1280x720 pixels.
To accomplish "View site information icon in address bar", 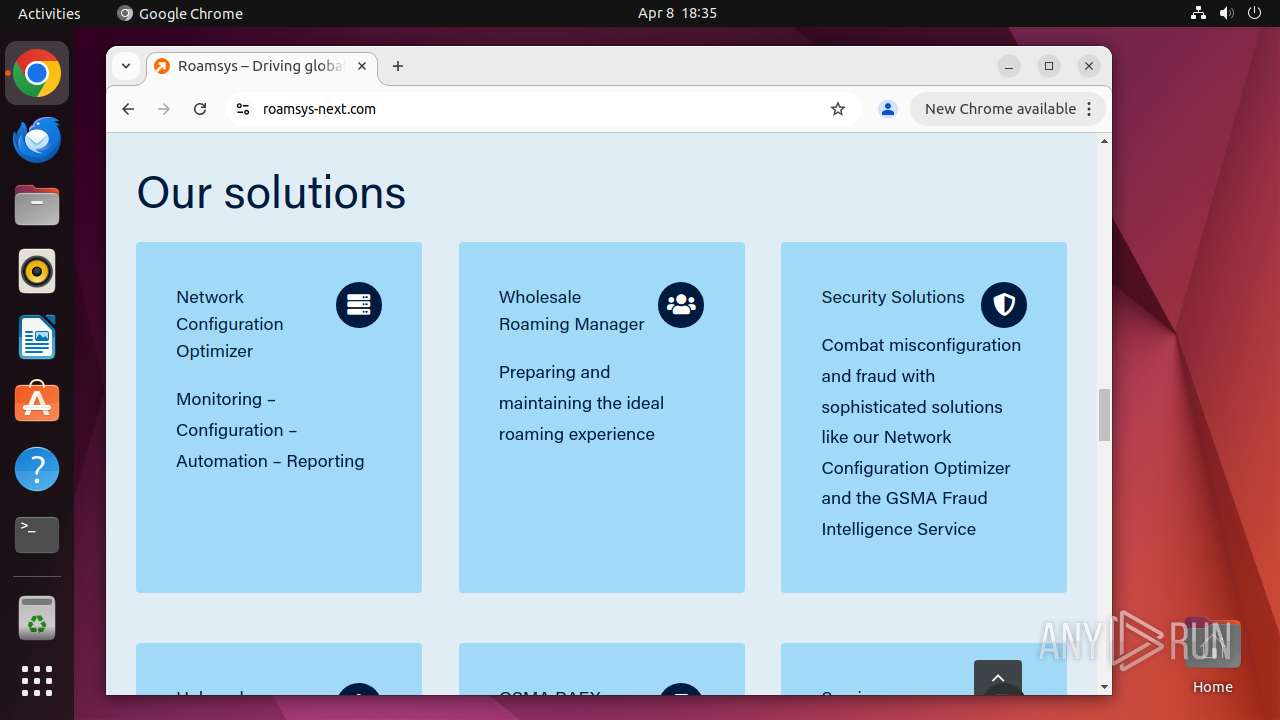I will click(242, 109).
